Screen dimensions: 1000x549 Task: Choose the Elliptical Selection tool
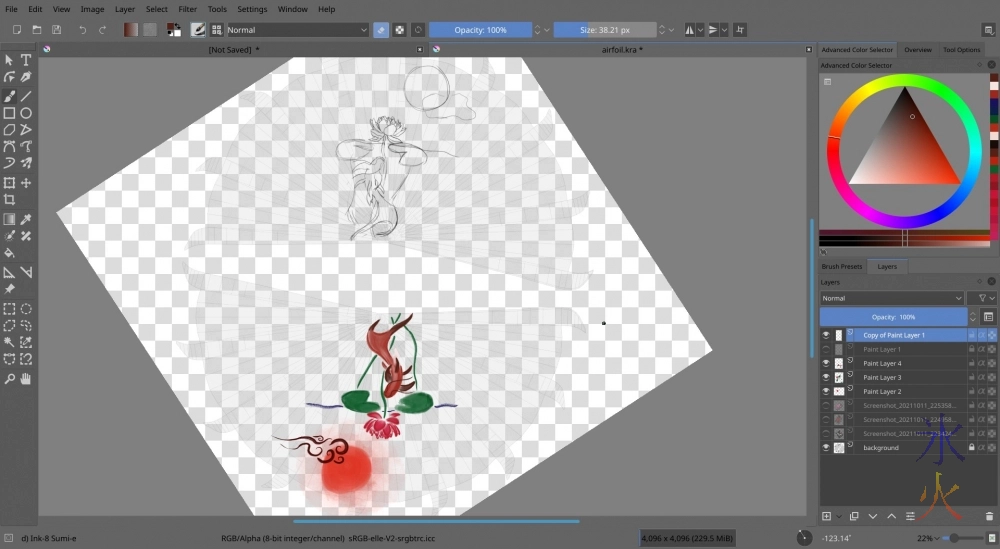27,309
